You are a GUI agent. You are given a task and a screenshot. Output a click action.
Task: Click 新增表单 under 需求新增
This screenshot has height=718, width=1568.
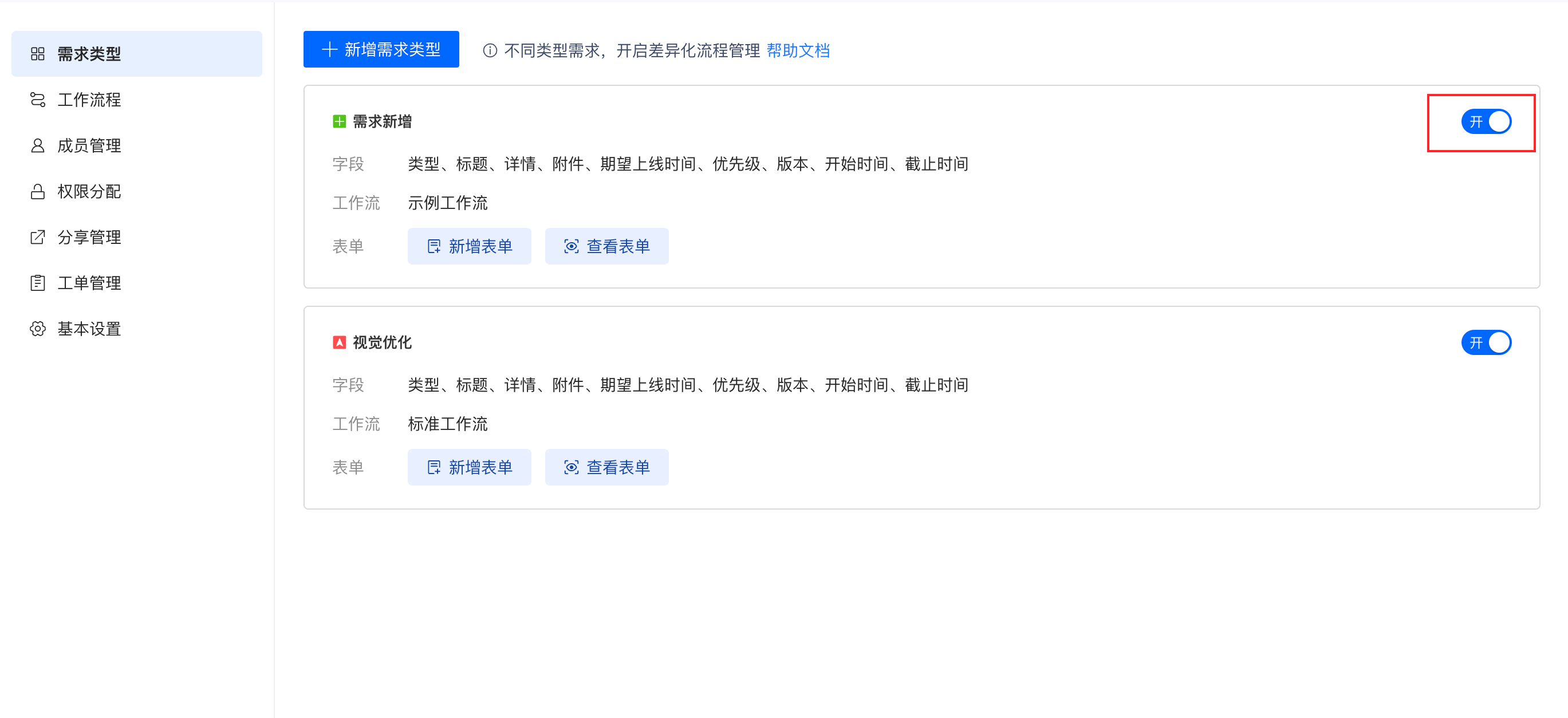[469, 246]
